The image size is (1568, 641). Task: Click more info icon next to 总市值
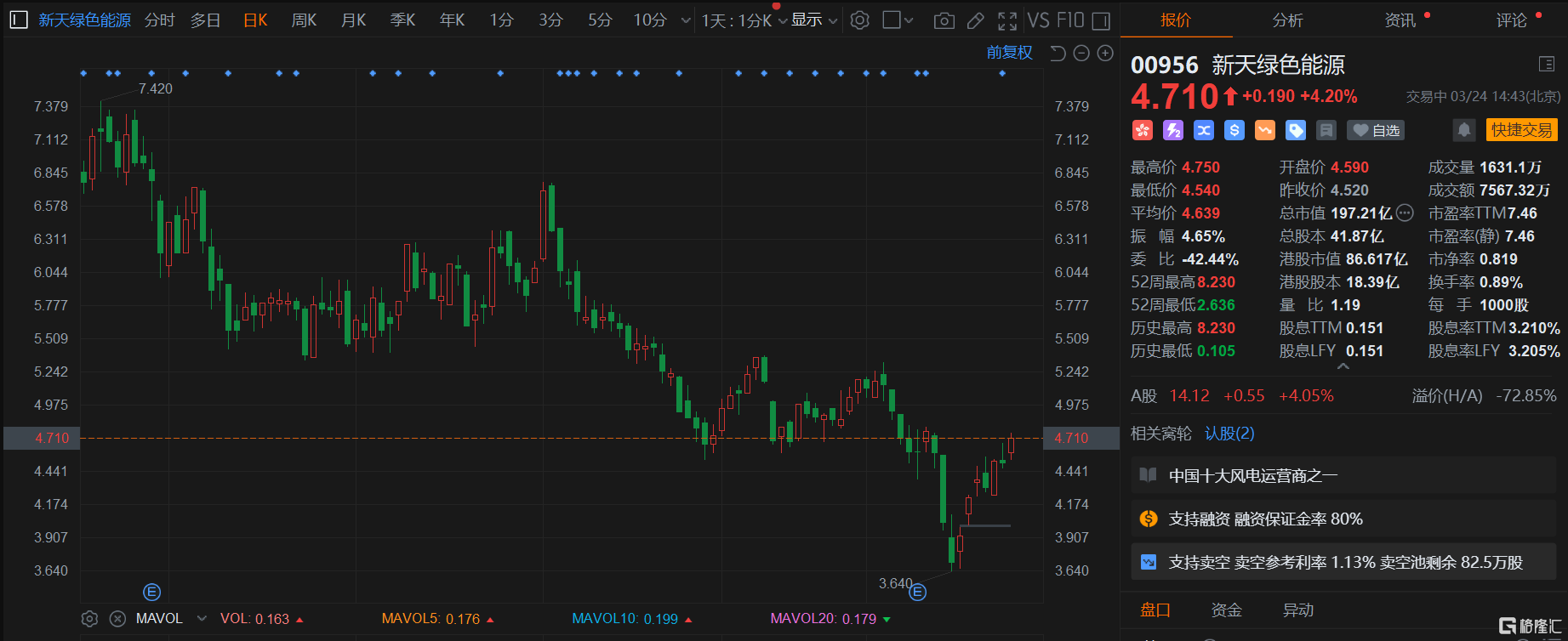point(1405,213)
